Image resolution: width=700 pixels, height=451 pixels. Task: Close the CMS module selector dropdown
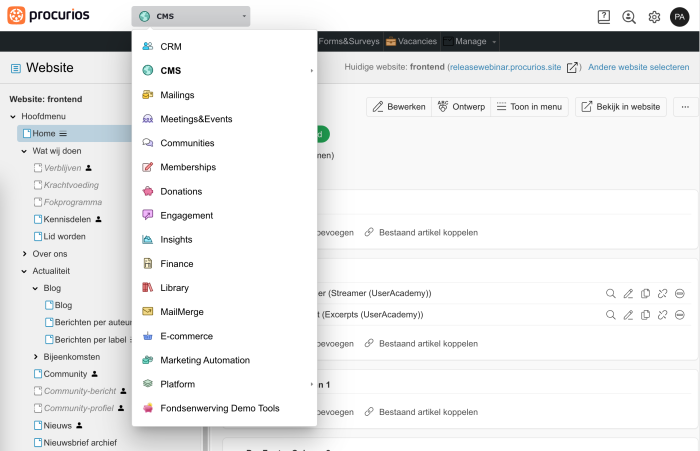pyautogui.click(x=191, y=16)
